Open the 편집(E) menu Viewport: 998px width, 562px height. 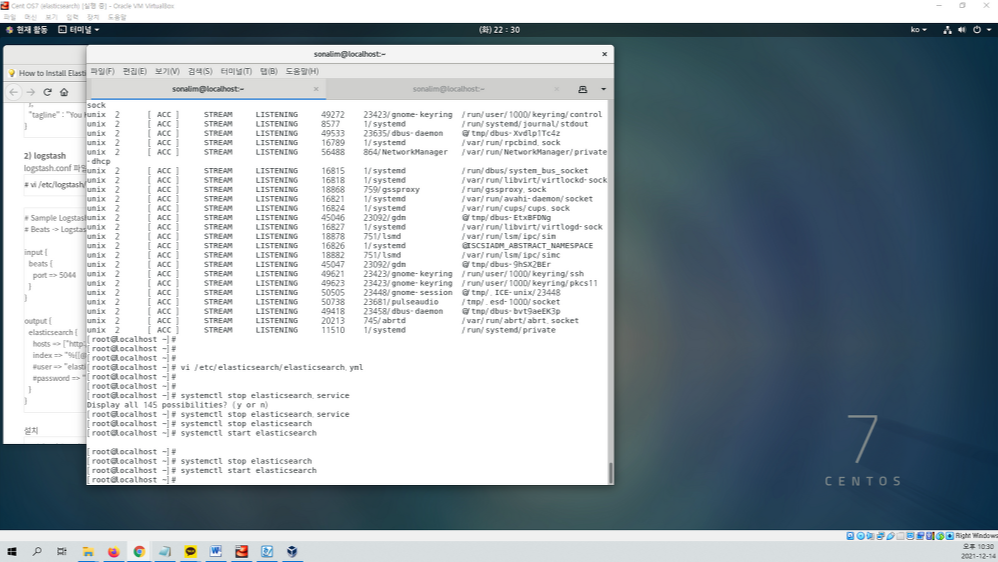134,71
